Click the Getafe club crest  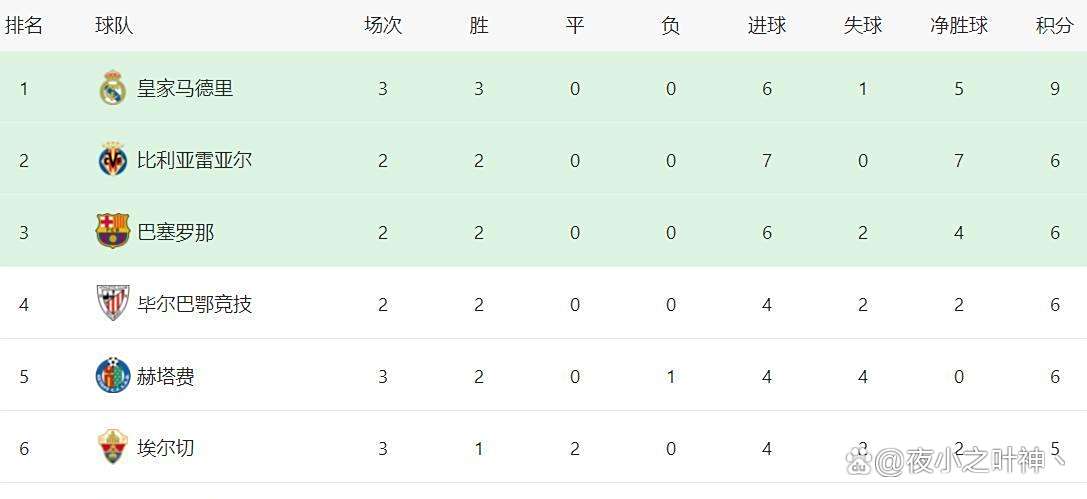pyautogui.click(x=112, y=376)
